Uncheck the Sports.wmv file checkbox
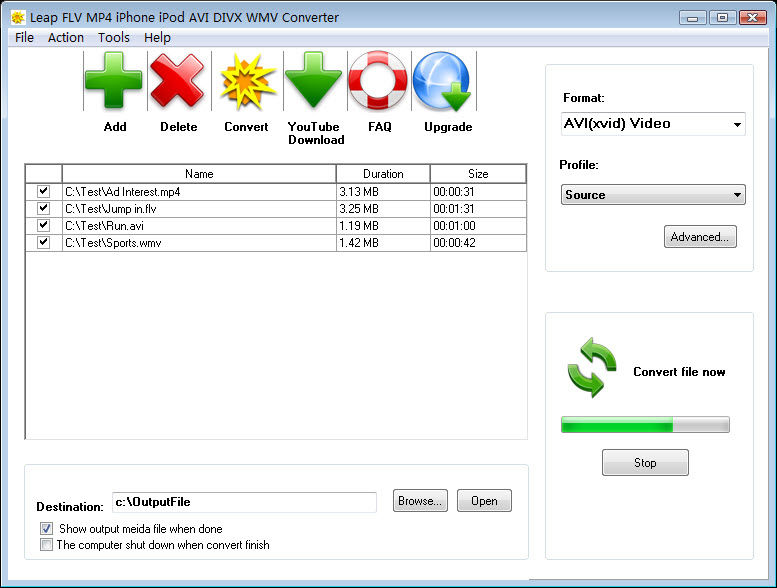 click(x=43, y=242)
